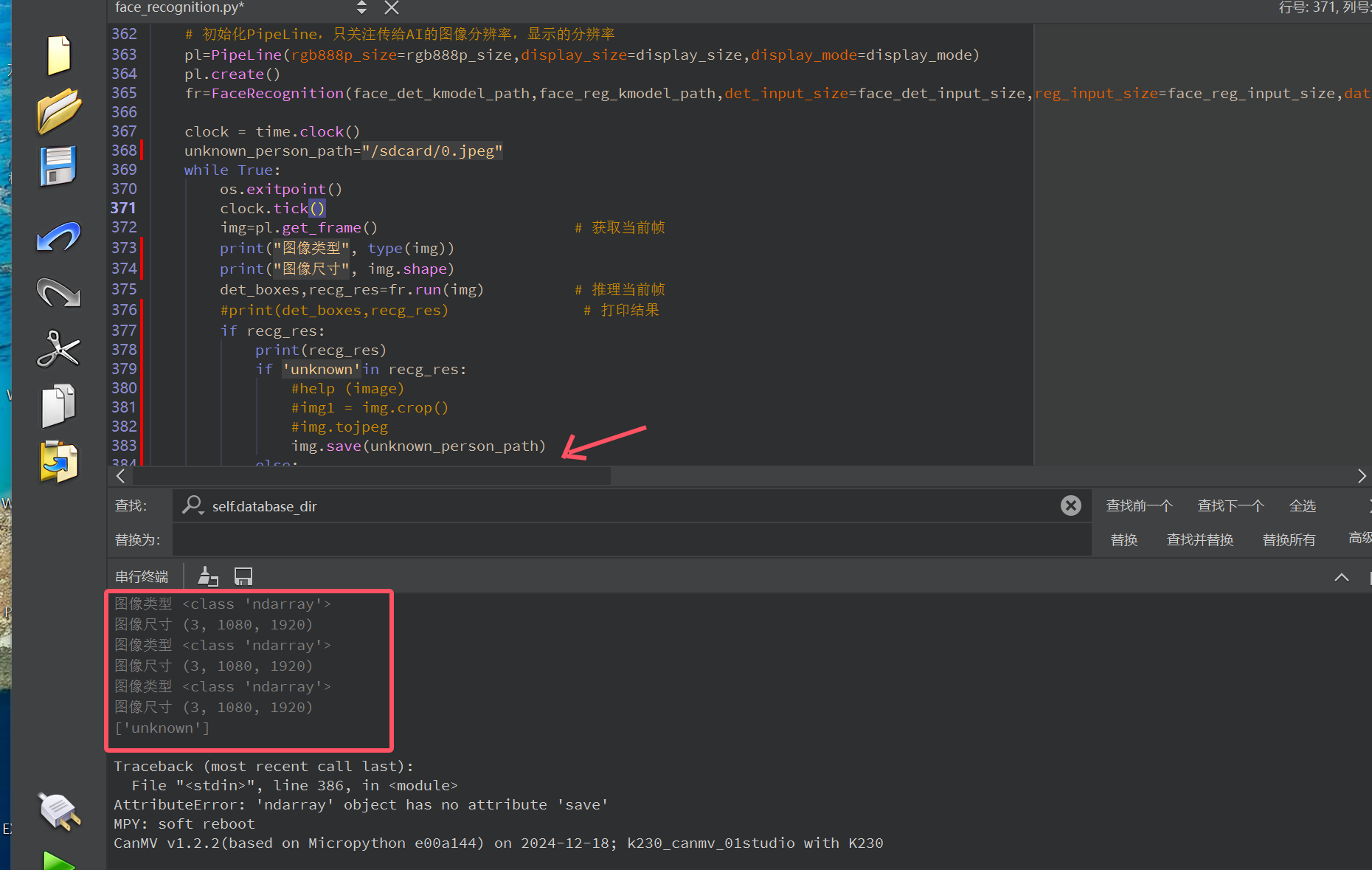Run the script with the green play button

pos(58,861)
